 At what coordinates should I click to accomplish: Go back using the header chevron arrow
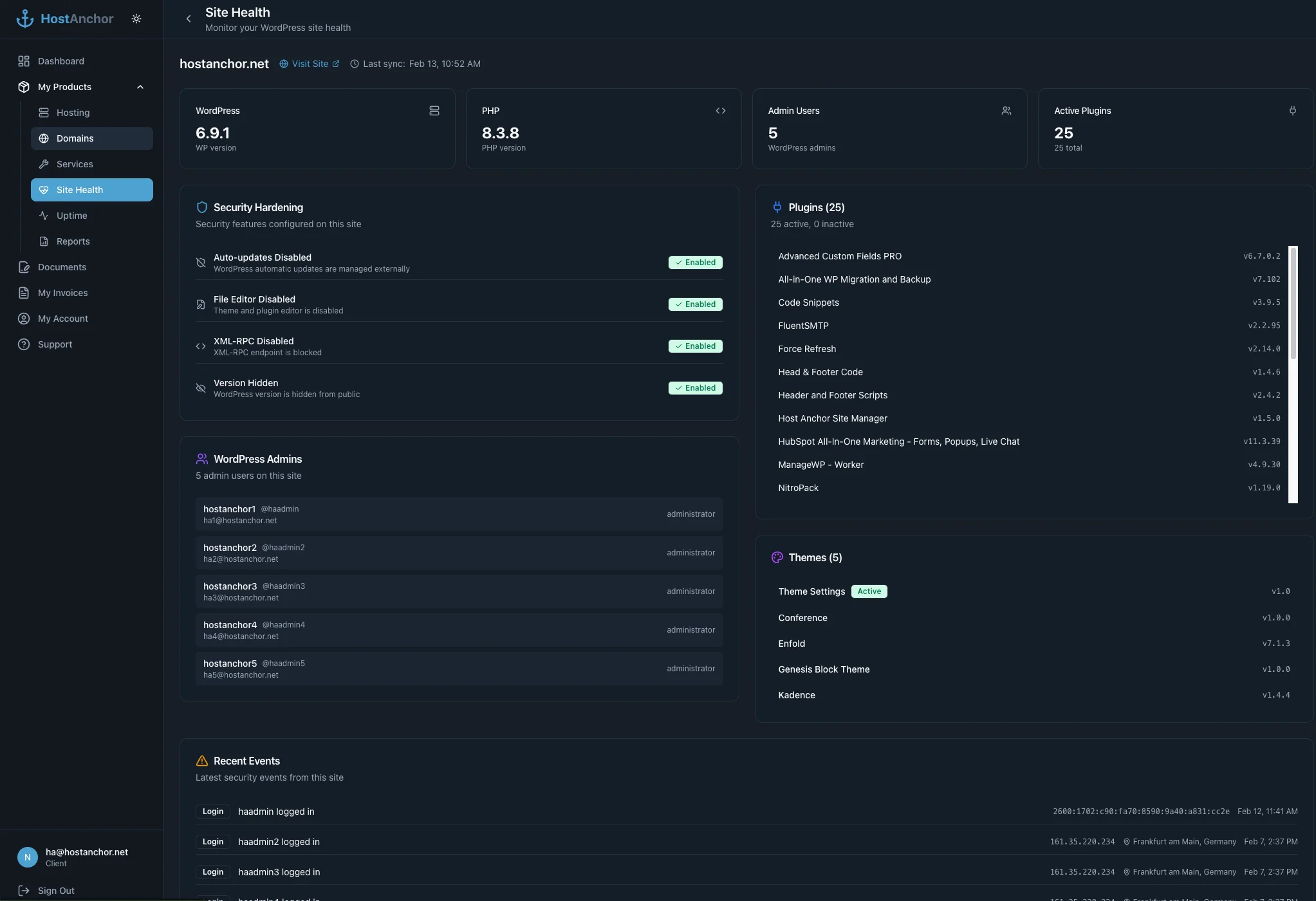(x=189, y=19)
